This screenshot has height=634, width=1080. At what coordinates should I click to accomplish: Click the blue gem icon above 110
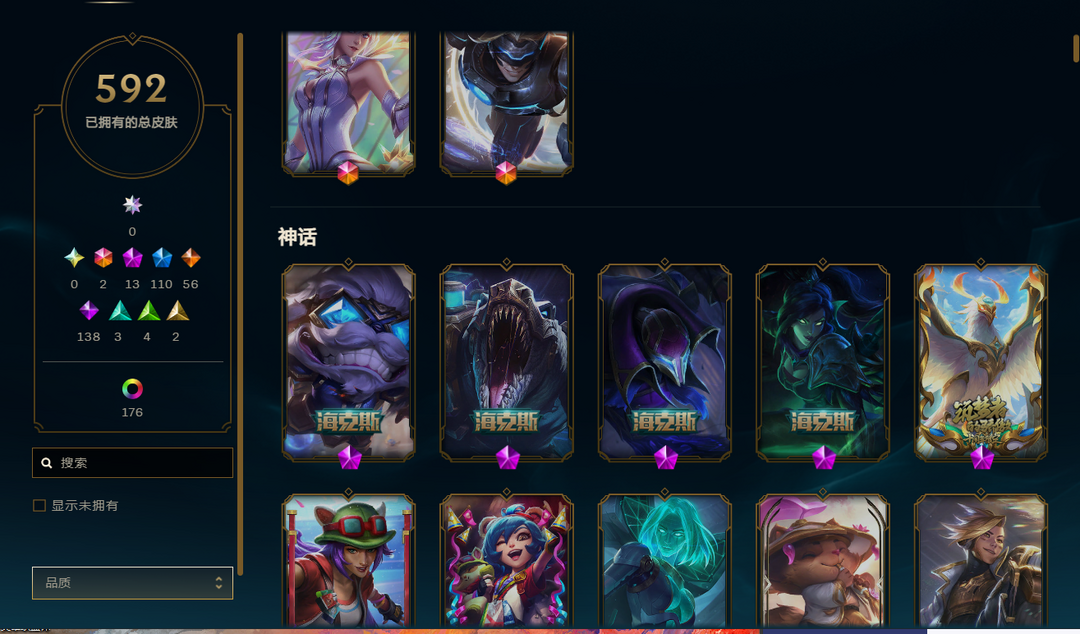[x=162, y=258]
